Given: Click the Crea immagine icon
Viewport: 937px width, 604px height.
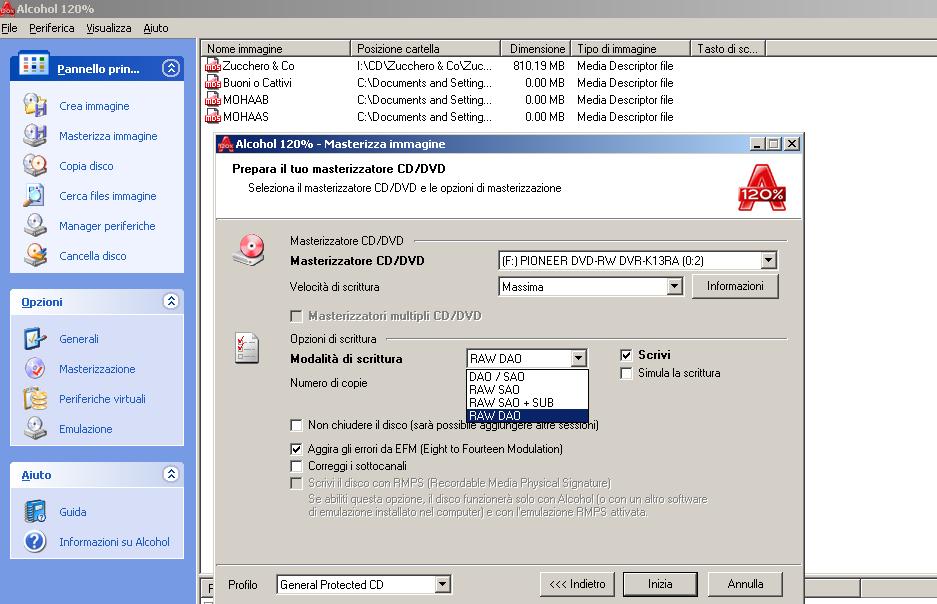Looking at the screenshot, I should [x=35, y=105].
